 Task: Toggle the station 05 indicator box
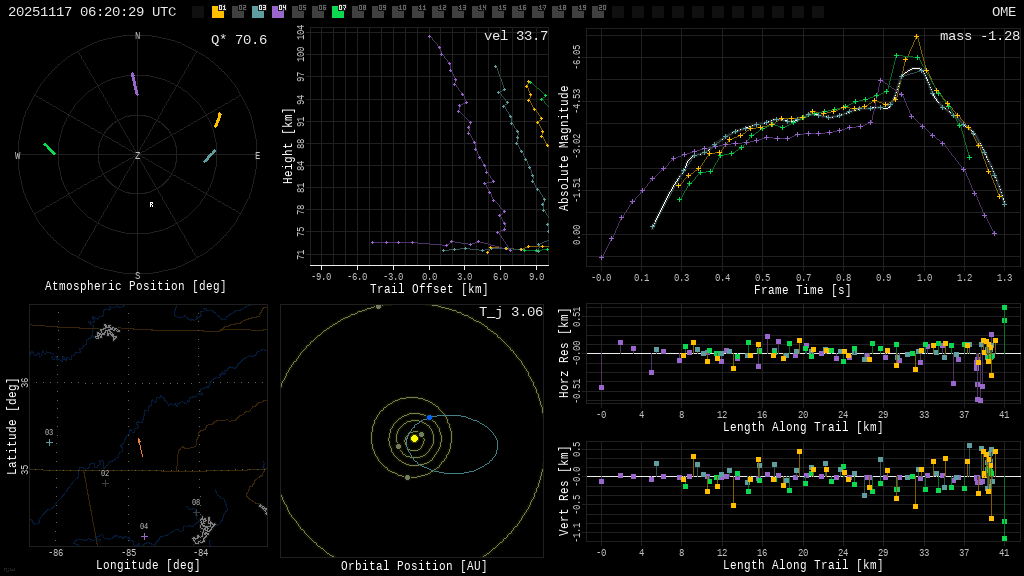point(298,12)
